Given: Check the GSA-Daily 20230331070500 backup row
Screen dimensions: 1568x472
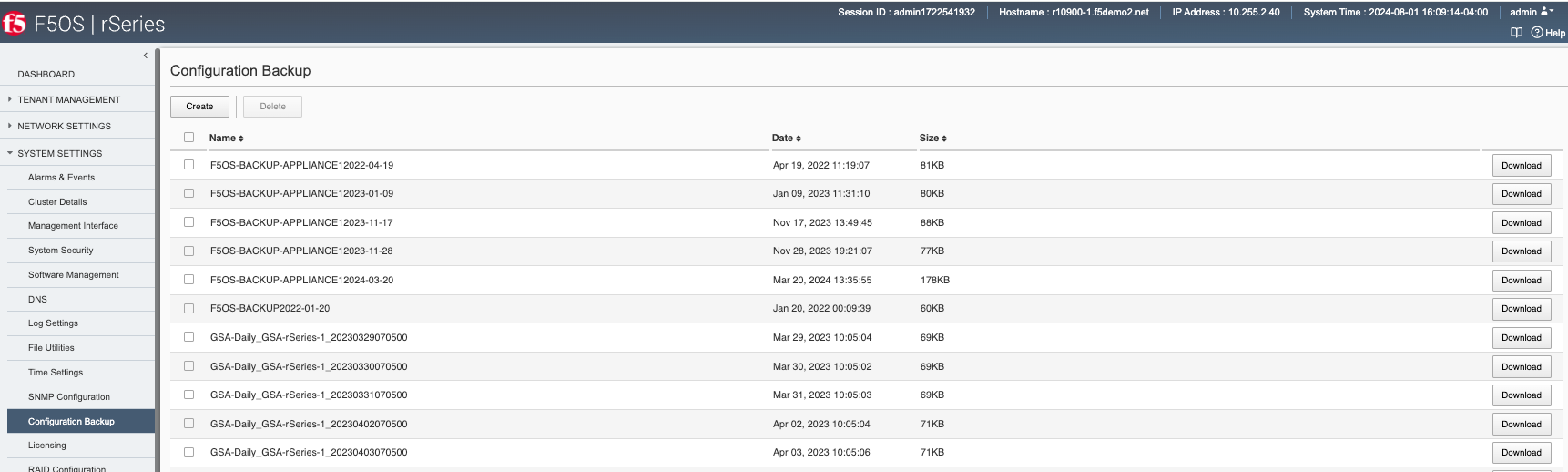Looking at the screenshot, I should [x=188, y=395].
